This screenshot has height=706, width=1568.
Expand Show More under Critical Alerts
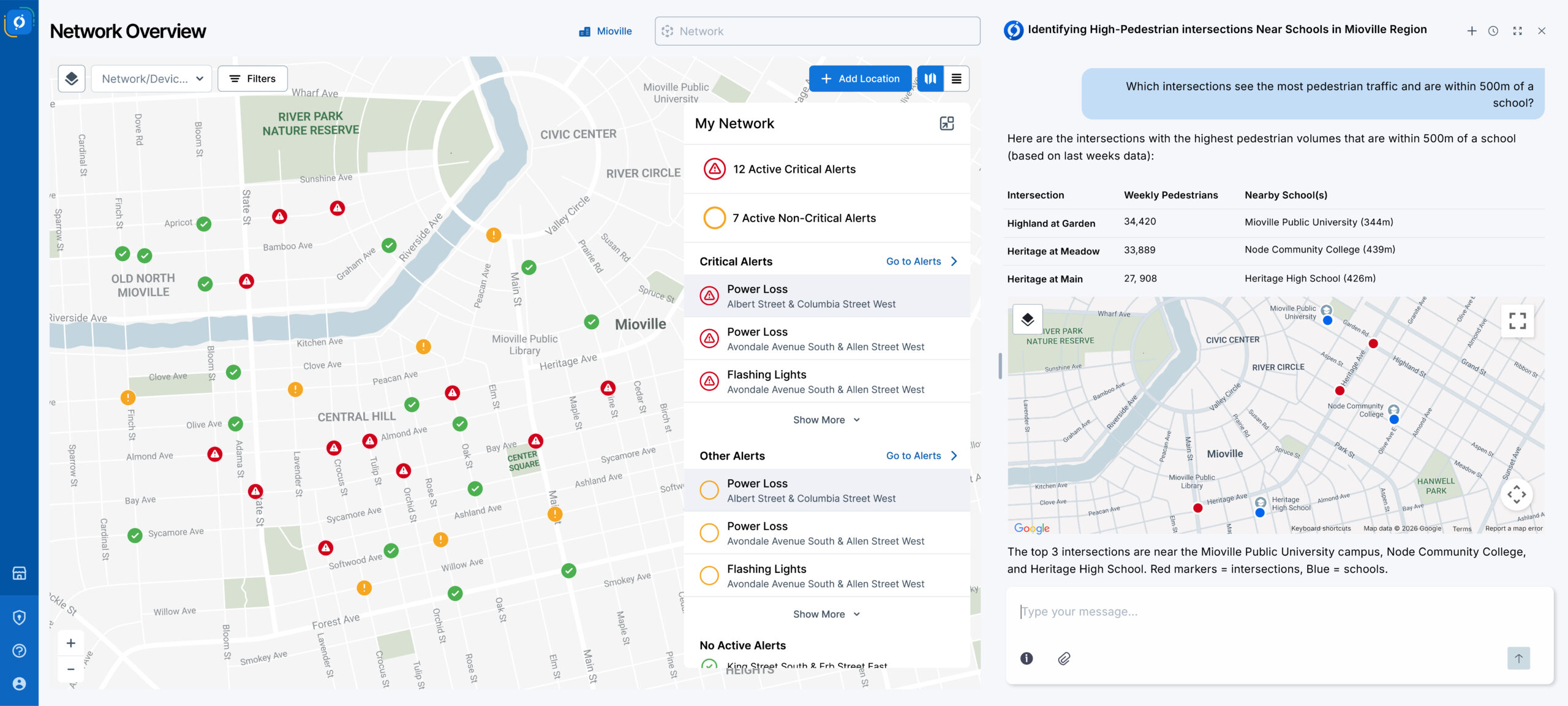[x=826, y=420]
